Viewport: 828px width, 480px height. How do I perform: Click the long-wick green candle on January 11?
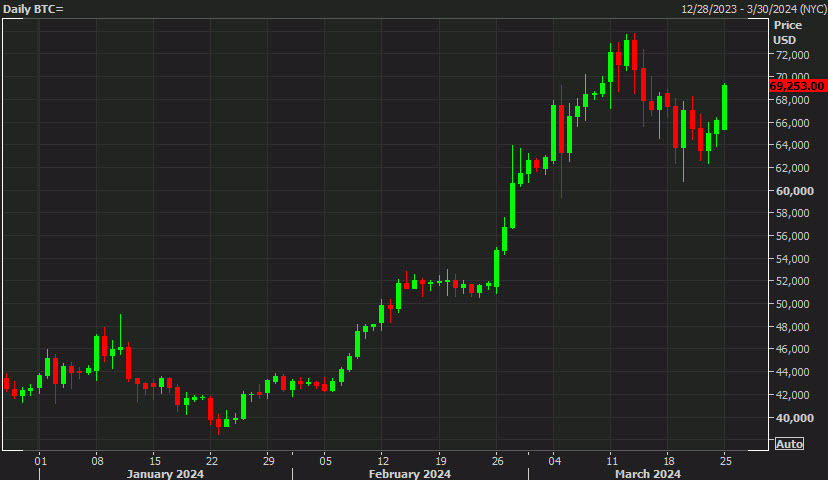(x=120, y=334)
